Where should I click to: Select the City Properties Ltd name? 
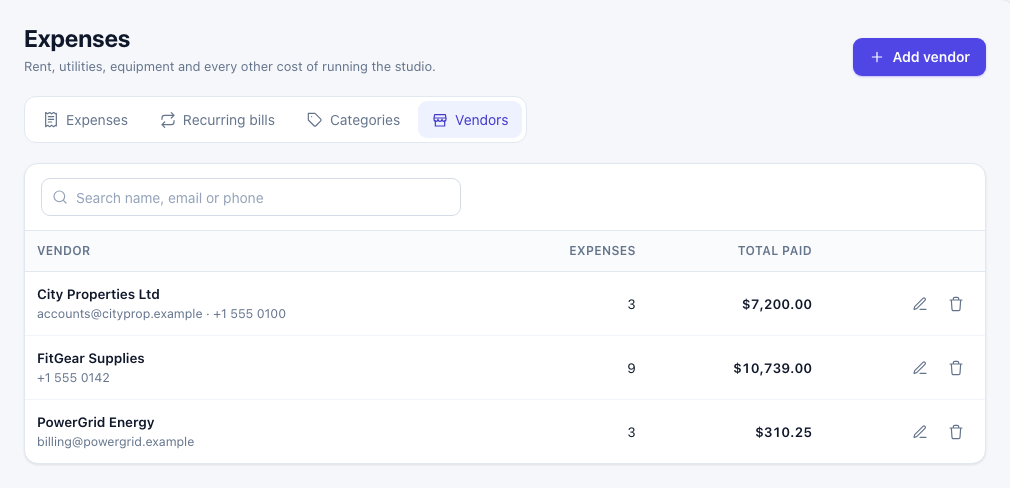(x=99, y=294)
